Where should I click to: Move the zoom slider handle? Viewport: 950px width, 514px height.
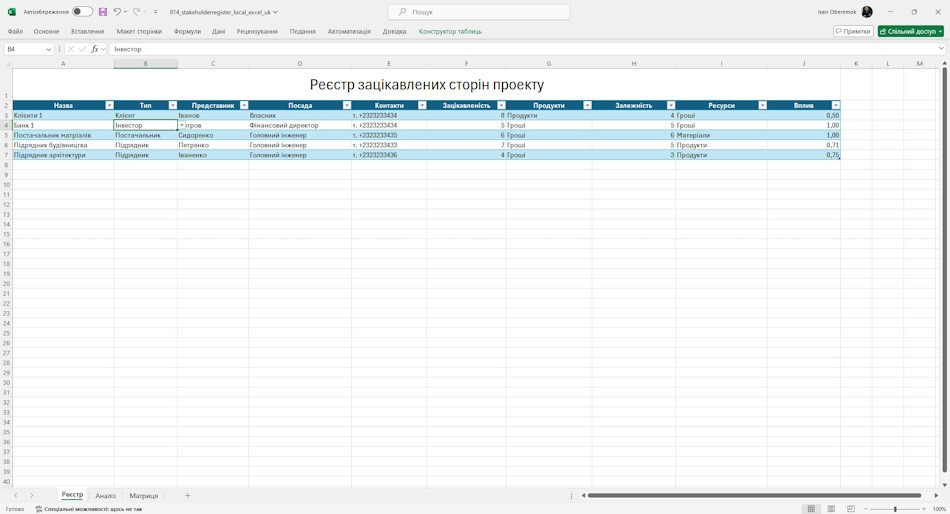(895, 509)
